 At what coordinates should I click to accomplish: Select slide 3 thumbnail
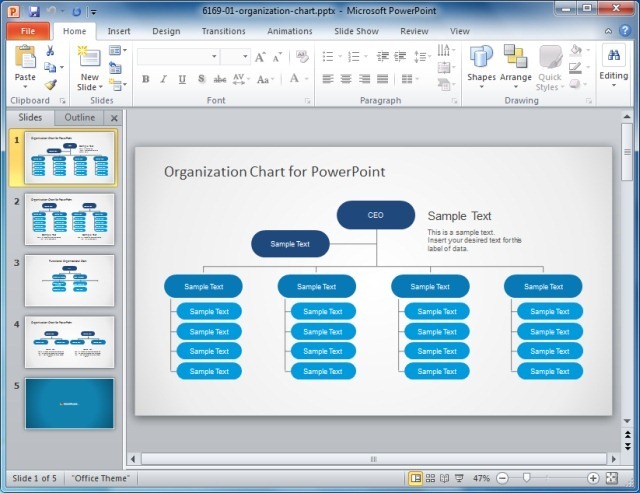tap(70, 280)
